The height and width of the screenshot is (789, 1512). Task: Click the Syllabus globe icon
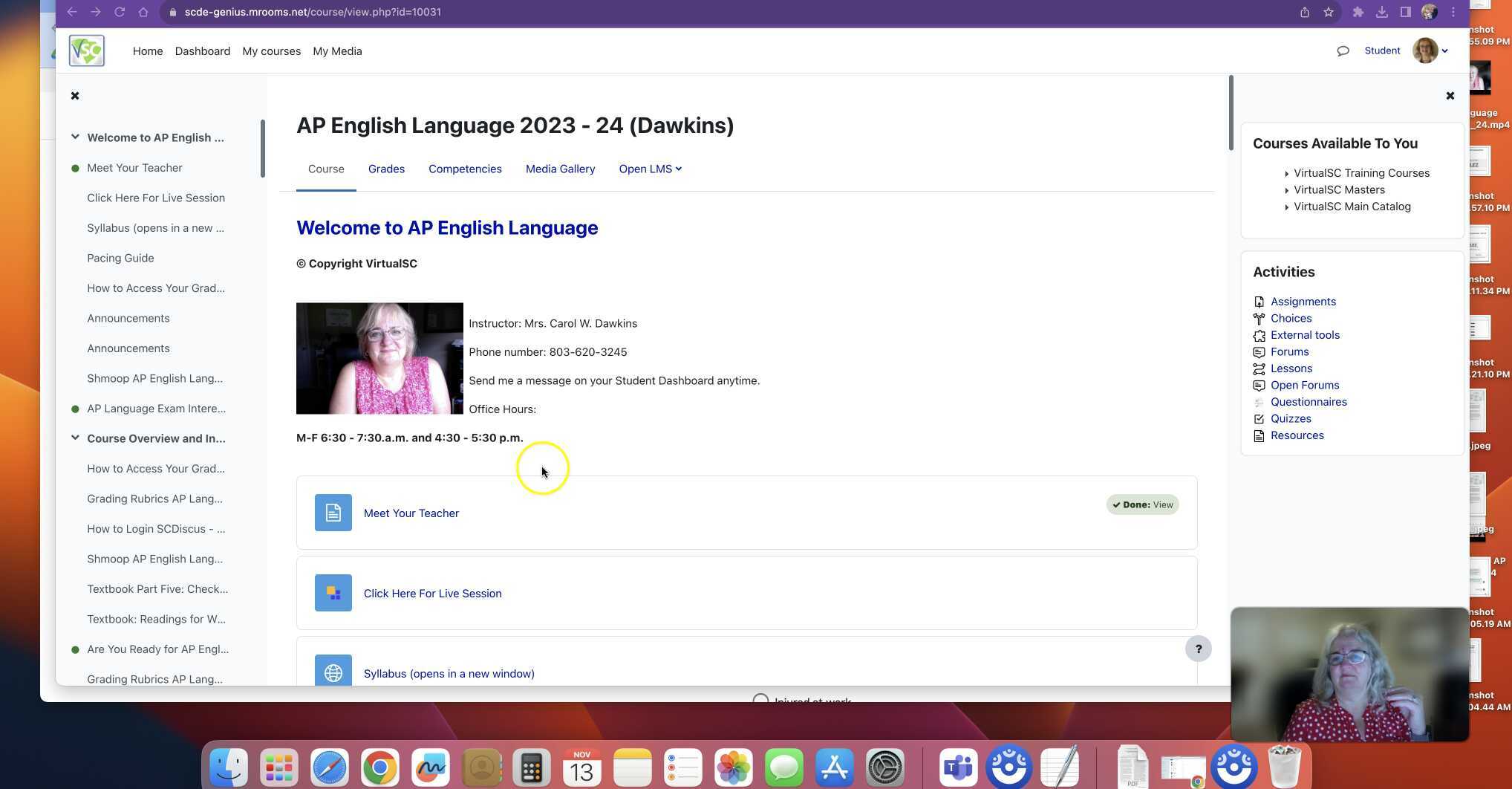[333, 672]
